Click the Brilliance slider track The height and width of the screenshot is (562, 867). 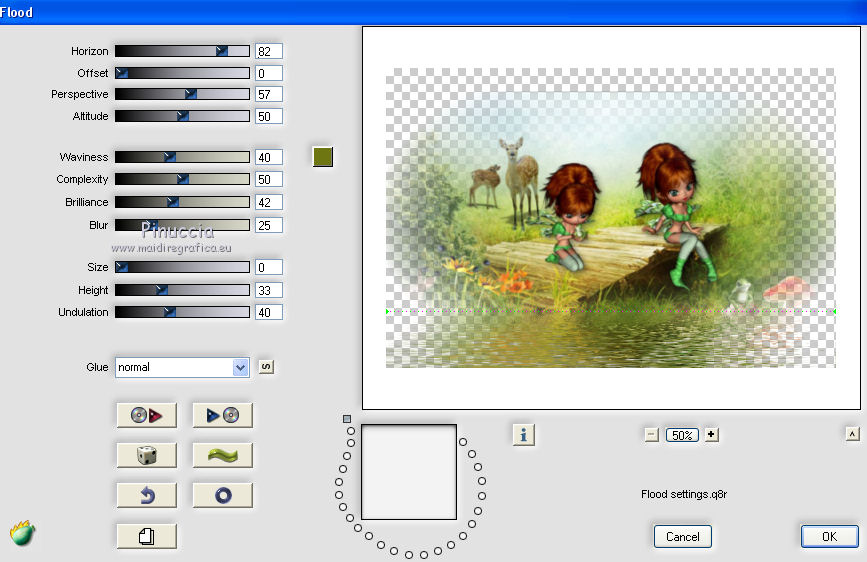coord(182,202)
